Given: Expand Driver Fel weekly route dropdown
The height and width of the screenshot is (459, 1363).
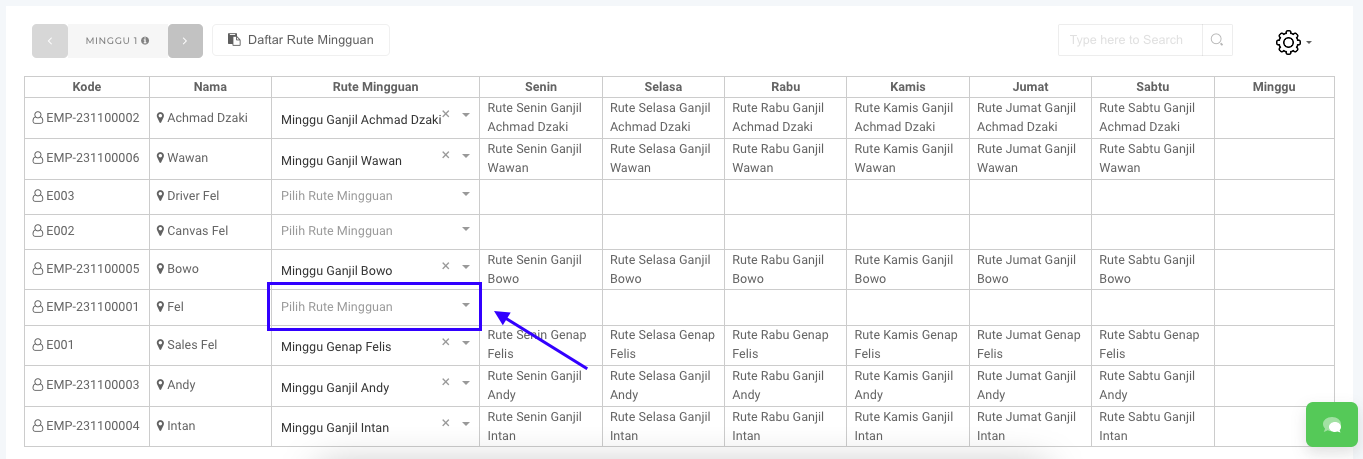Looking at the screenshot, I should pyautogui.click(x=465, y=195).
